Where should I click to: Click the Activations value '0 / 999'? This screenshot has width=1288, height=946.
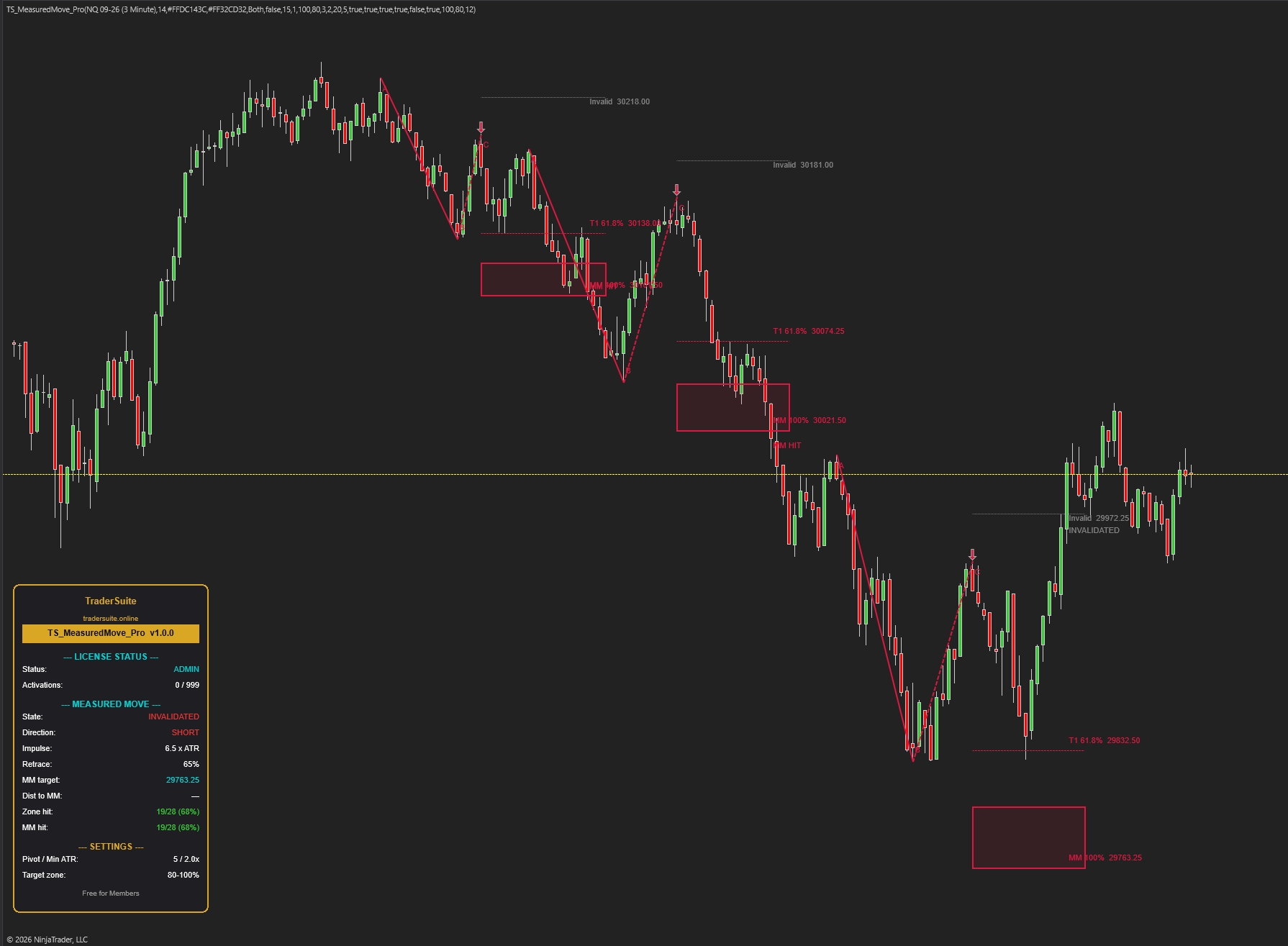[x=187, y=685]
